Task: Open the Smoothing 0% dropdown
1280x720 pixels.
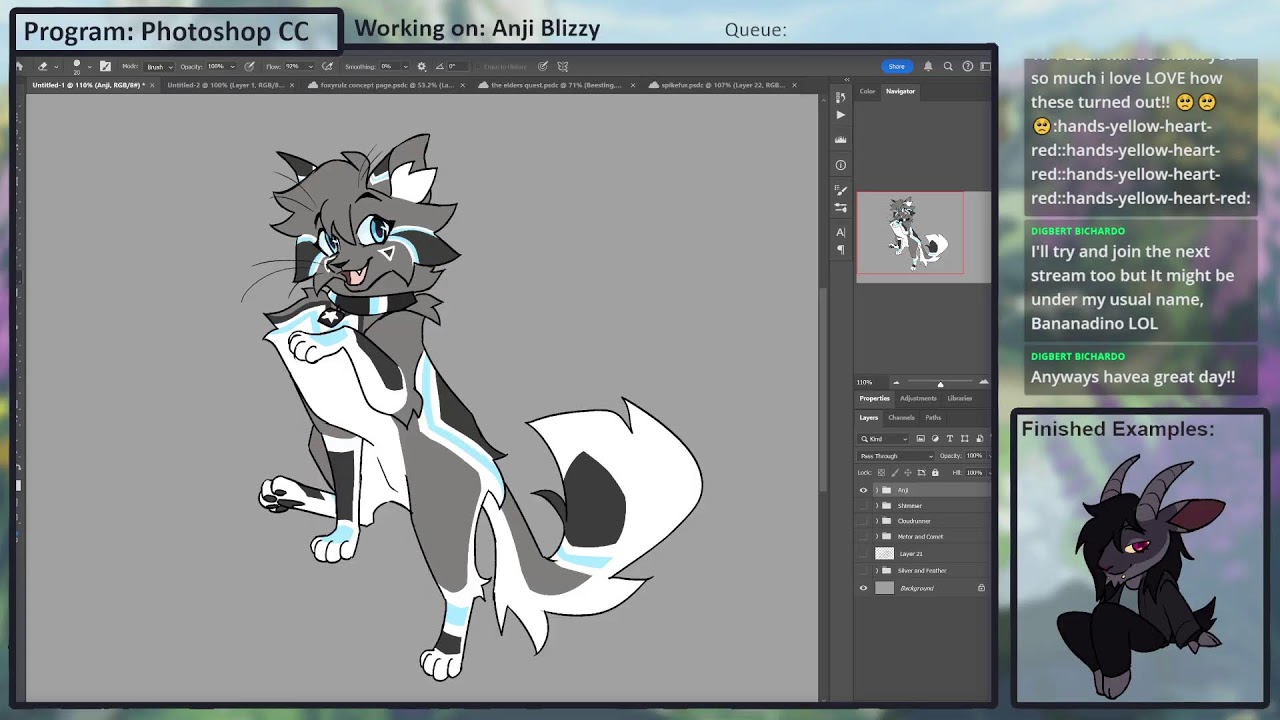Action: pyautogui.click(x=394, y=66)
